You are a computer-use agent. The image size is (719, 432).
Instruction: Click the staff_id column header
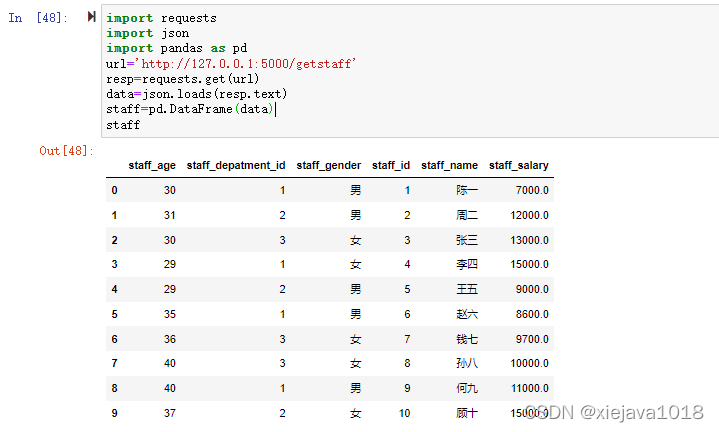coord(391,166)
